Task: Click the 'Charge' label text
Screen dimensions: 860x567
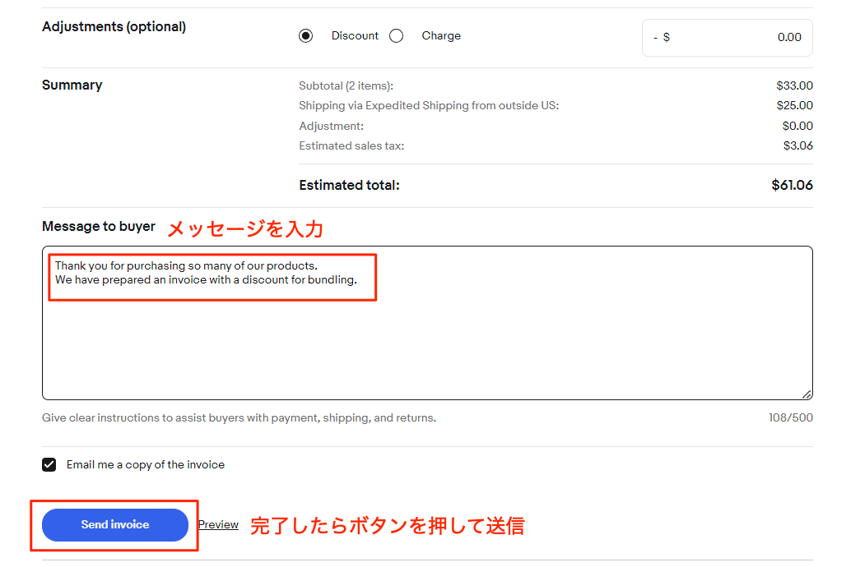Action: tap(441, 36)
